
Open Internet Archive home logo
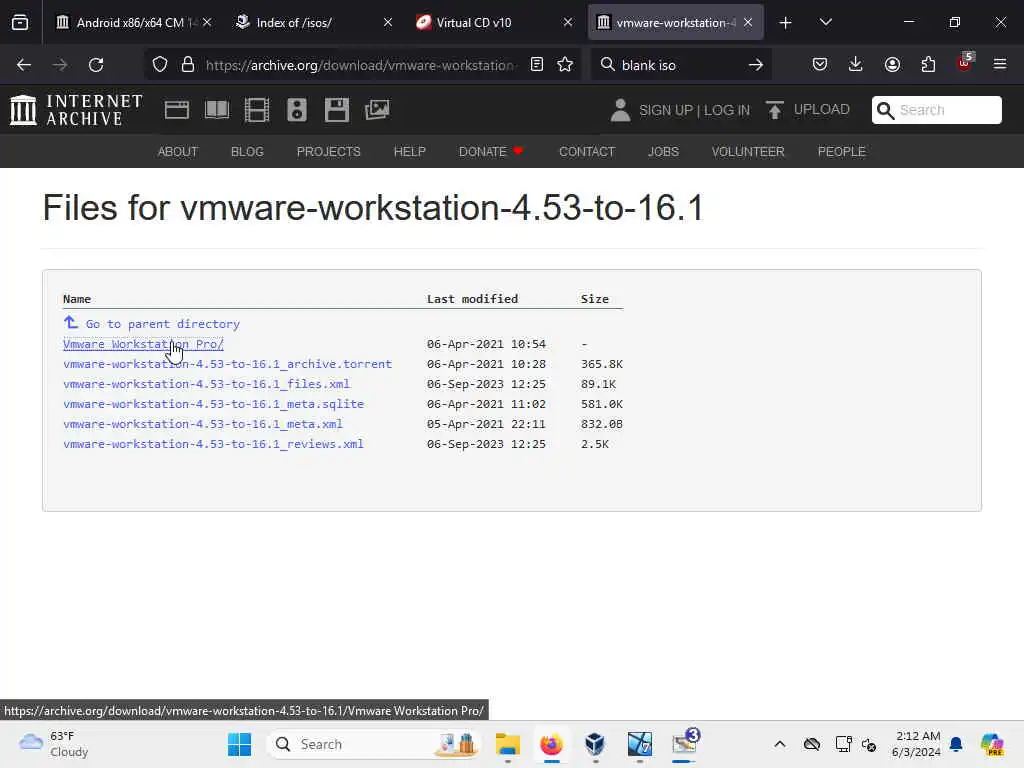point(76,109)
